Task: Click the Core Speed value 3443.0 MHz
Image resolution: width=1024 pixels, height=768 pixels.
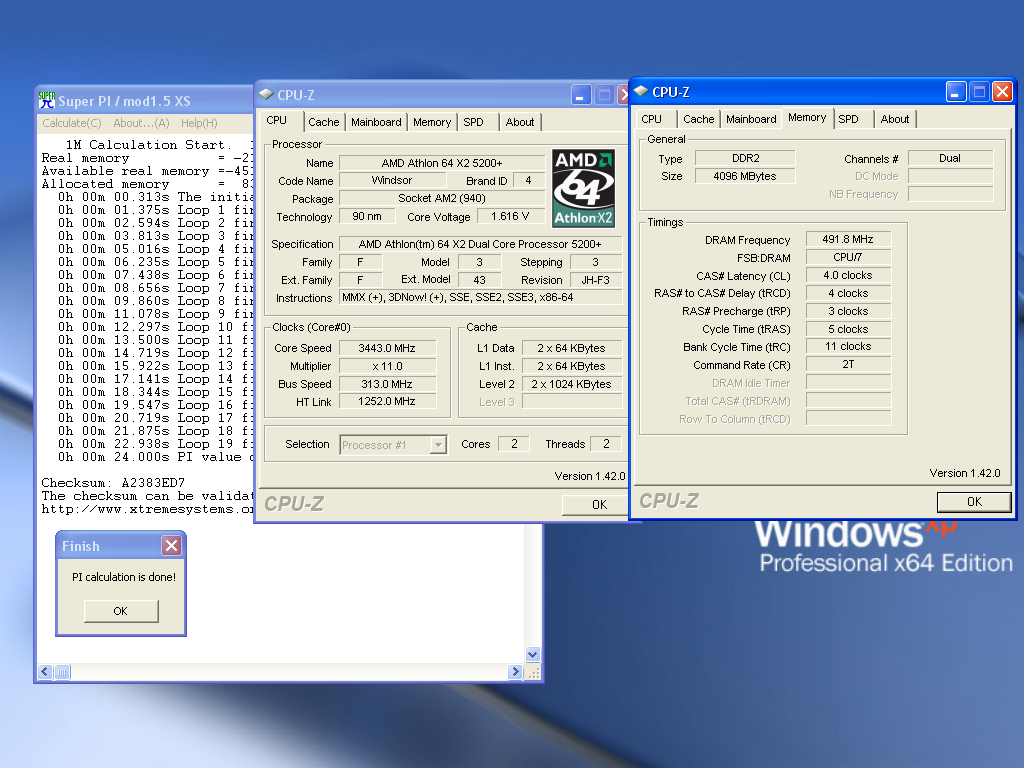Action: click(387, 348)
